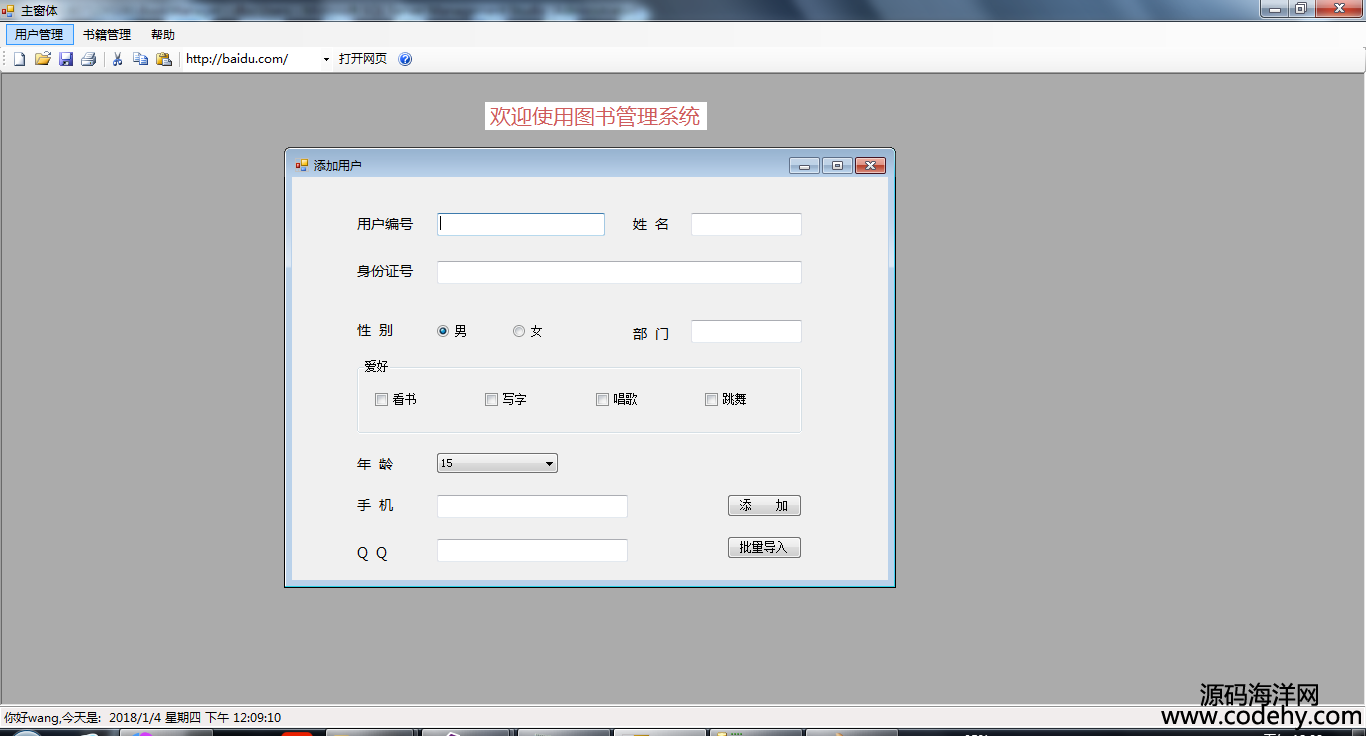1366x736 pixels.
Task: Select the 男 gender radio button
Action: coord(443,331)
